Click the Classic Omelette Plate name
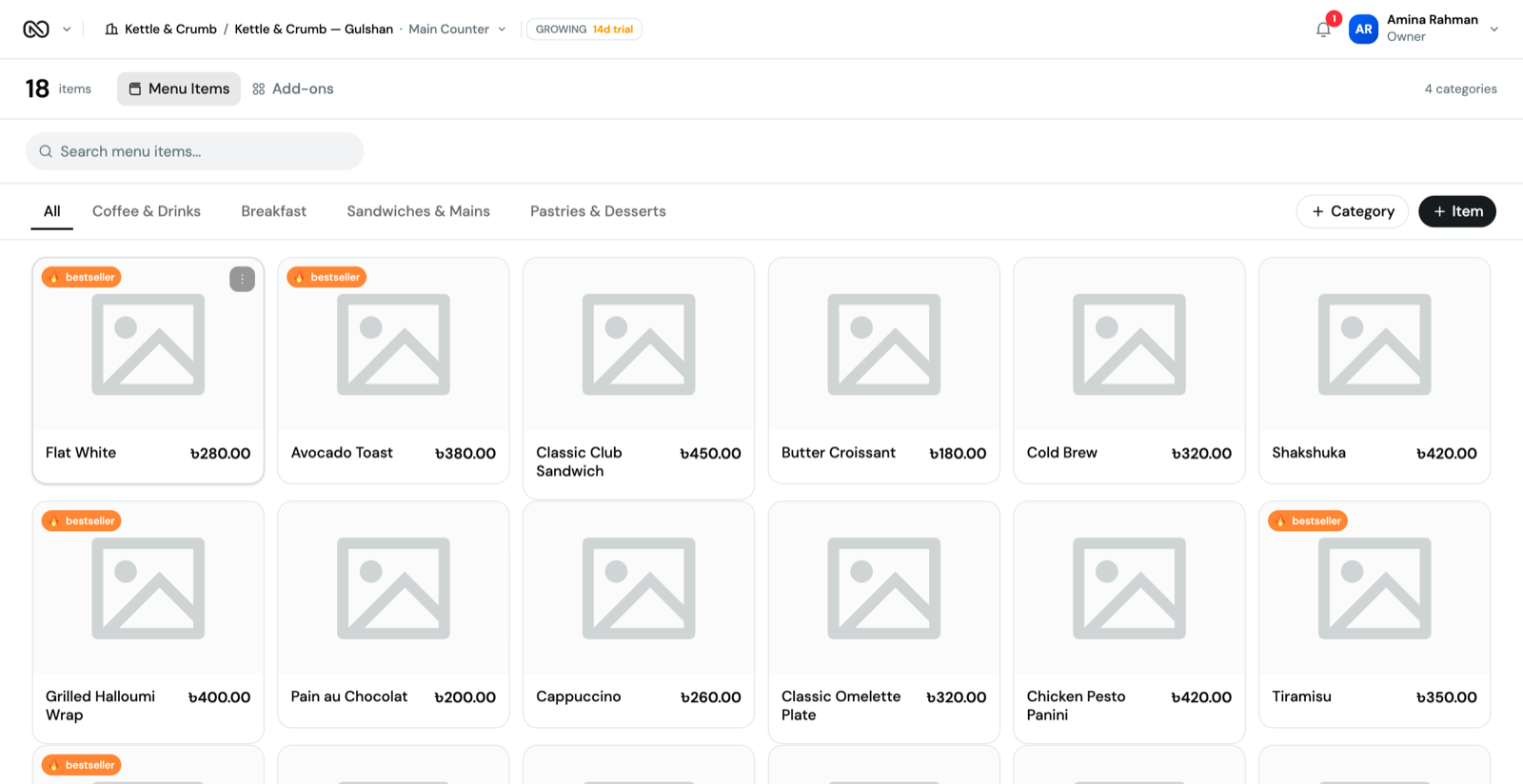The image size is (1523, 784). [841, 706]
